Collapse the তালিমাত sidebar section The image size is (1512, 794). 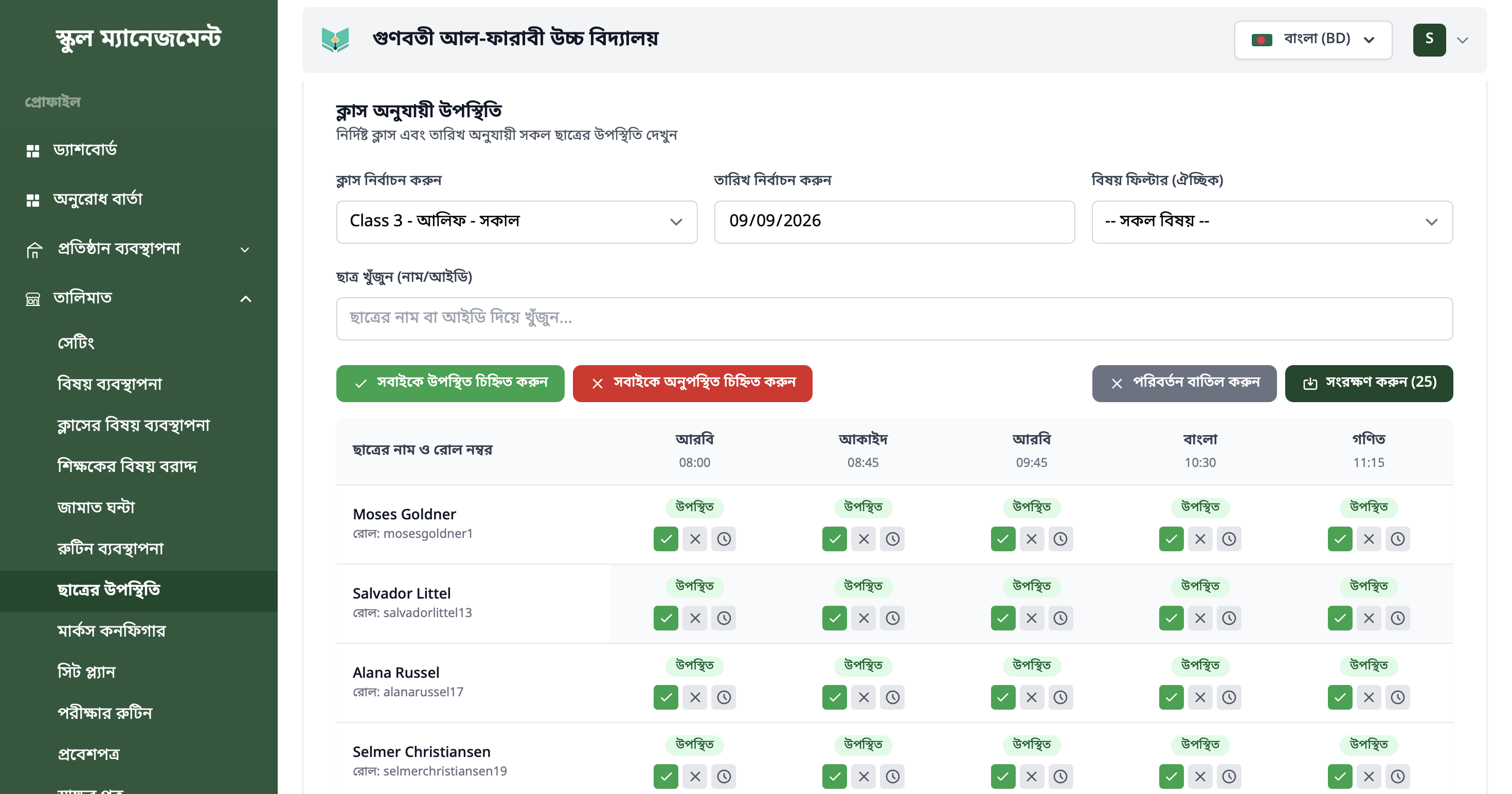(x=138, y=298)
